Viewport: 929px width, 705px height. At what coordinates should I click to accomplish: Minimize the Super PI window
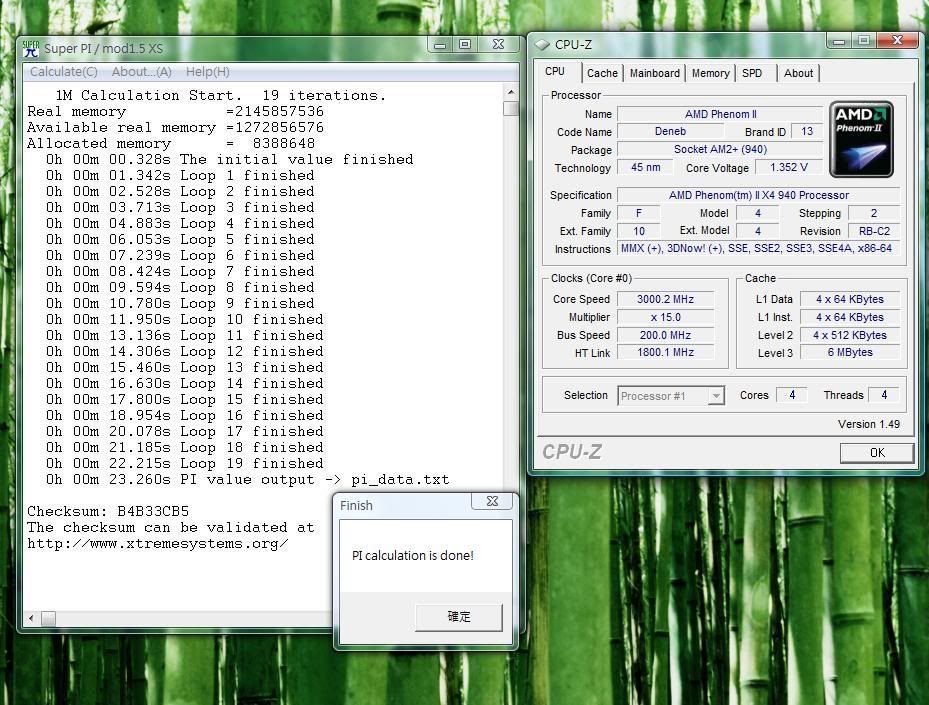click(440, 45)
